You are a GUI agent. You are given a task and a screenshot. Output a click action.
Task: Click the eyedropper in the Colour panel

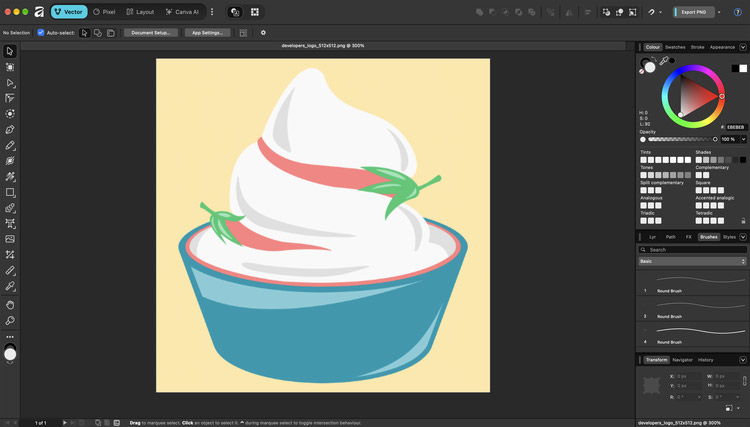(x=664, y=61)
